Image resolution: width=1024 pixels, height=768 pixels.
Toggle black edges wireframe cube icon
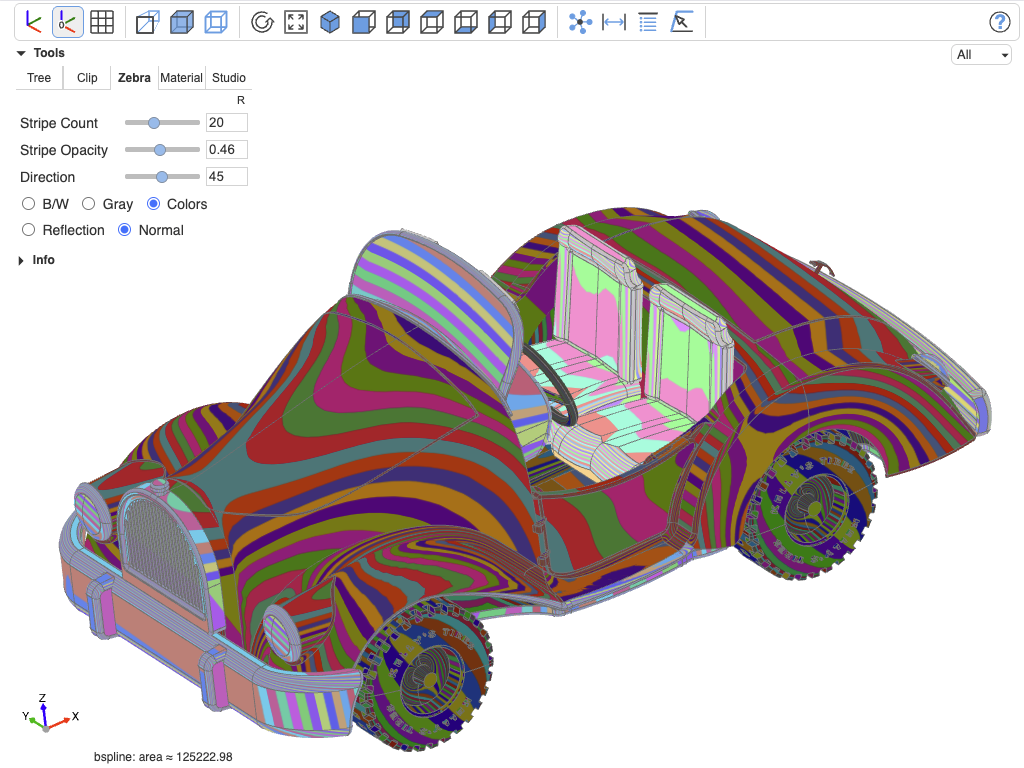(x=216, y=22)
